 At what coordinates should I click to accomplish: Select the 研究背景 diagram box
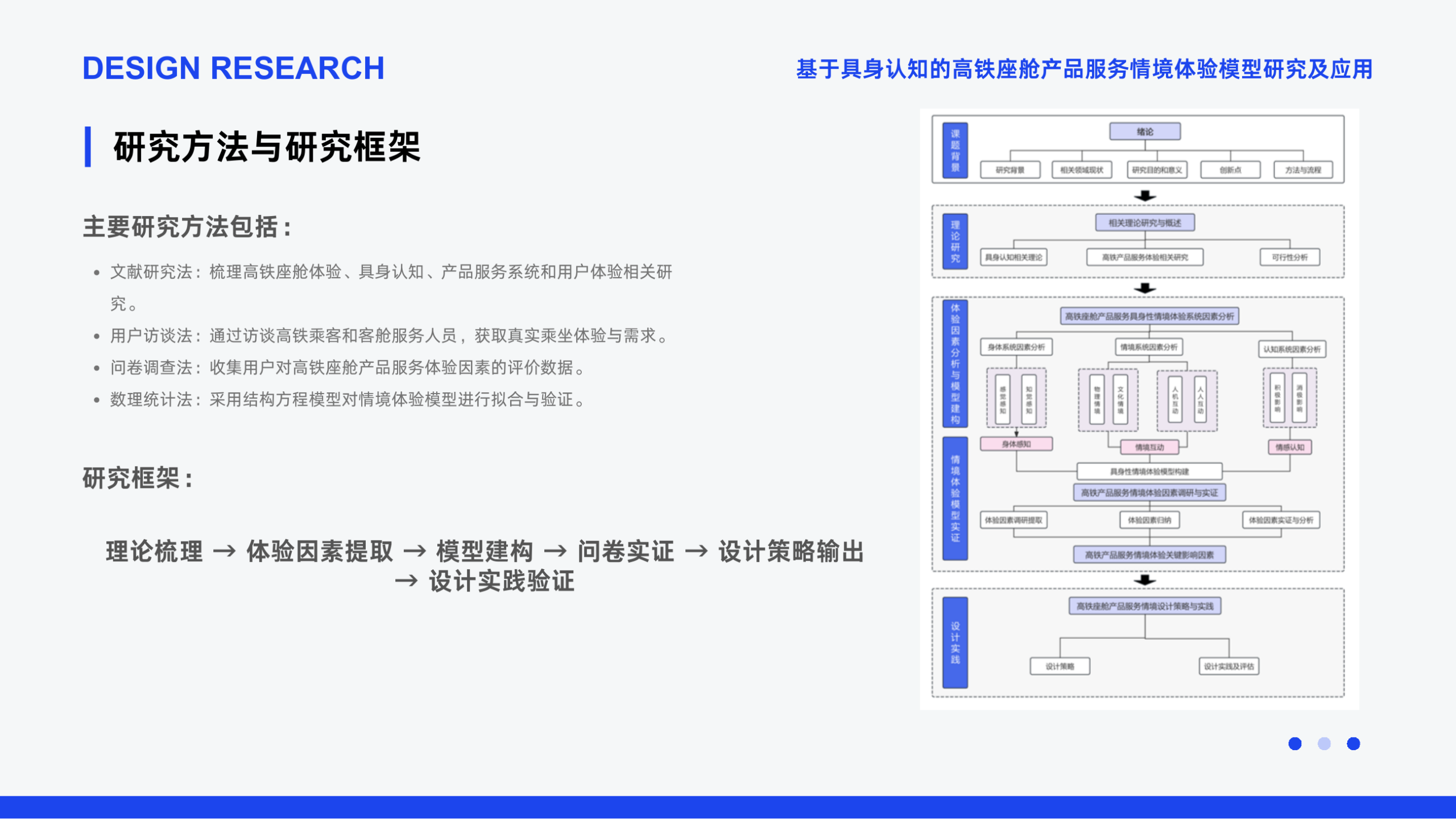(x=1010, y=170)
